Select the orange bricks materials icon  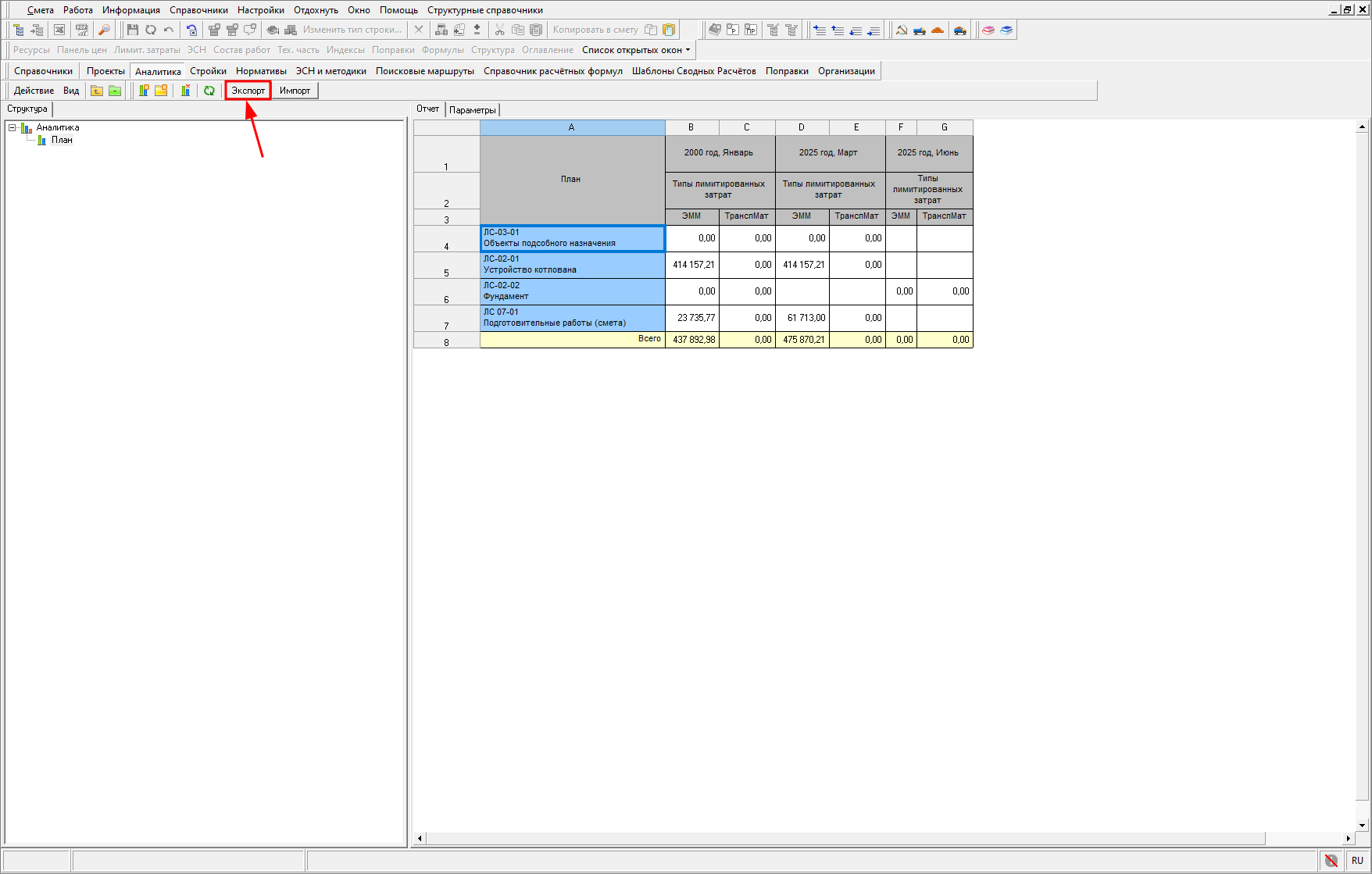938,30
